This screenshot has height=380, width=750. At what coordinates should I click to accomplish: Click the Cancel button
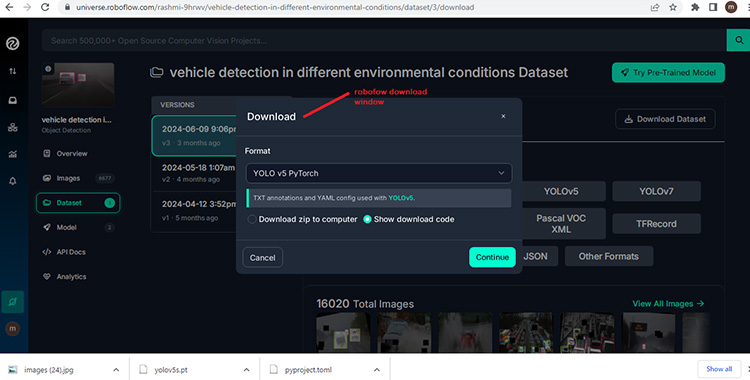tap(263, 257)
